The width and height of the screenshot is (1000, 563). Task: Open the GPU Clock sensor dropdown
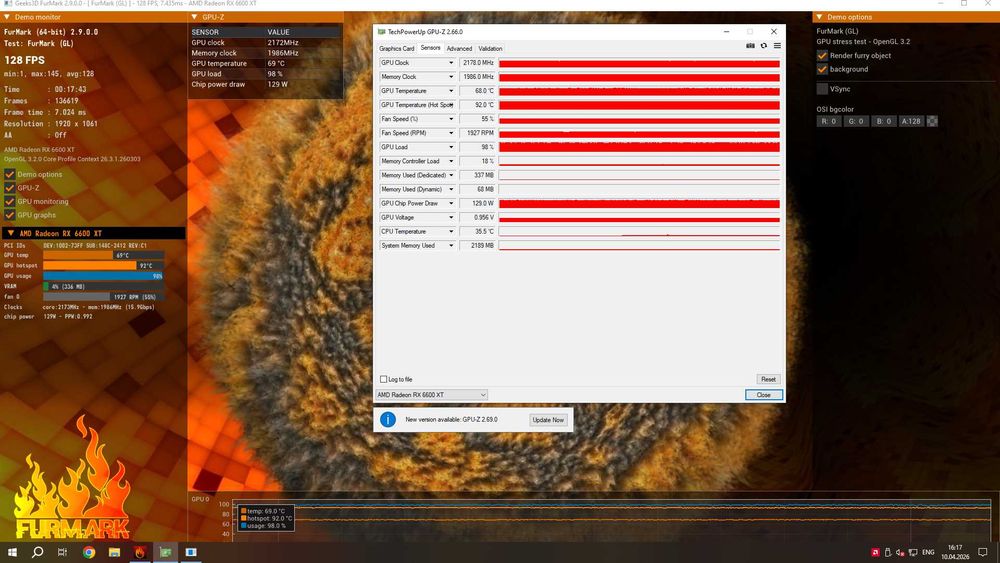451,62
